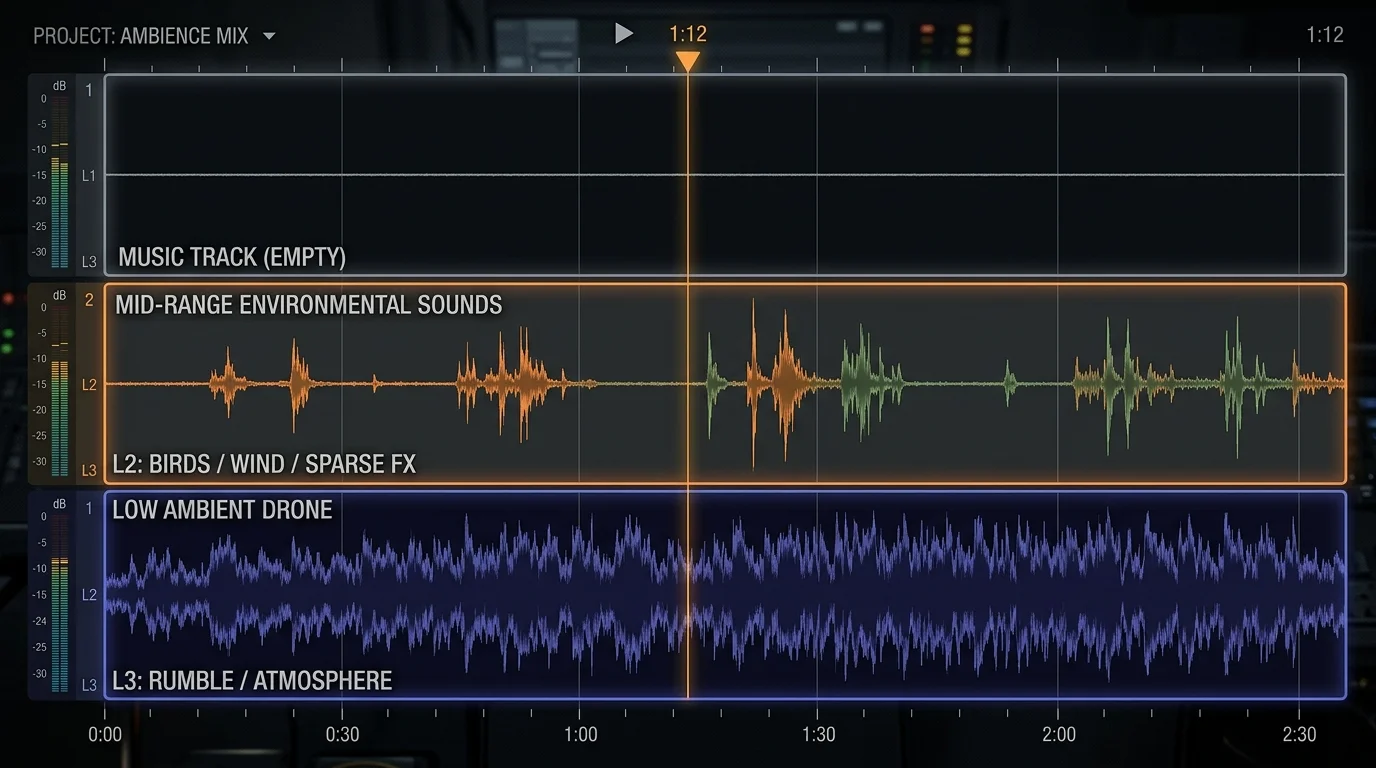Click the dB label above the Low Ambient Drone meter
Screen dimensions: 1376x768
[60, 504]
